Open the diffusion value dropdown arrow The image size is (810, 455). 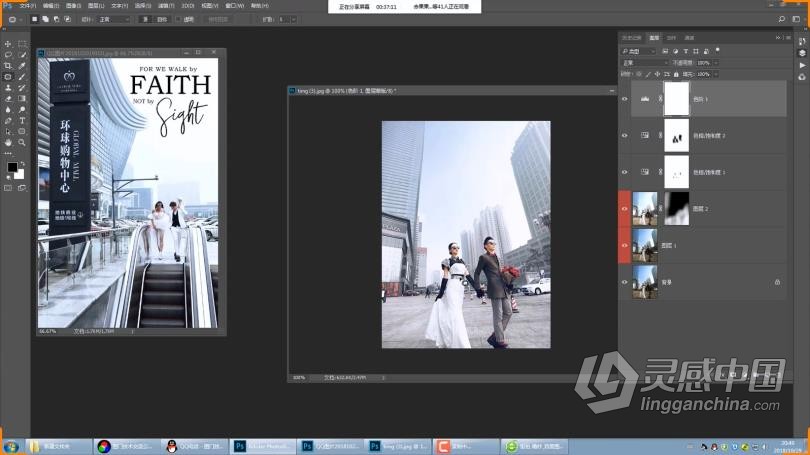tap(293, 19)
